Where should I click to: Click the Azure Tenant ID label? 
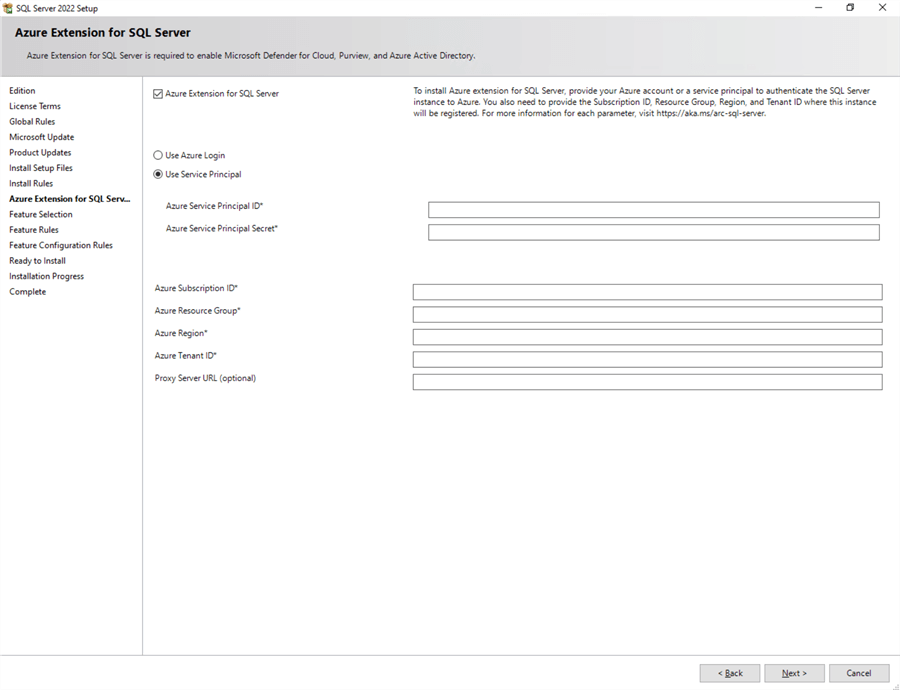(185, 355)
